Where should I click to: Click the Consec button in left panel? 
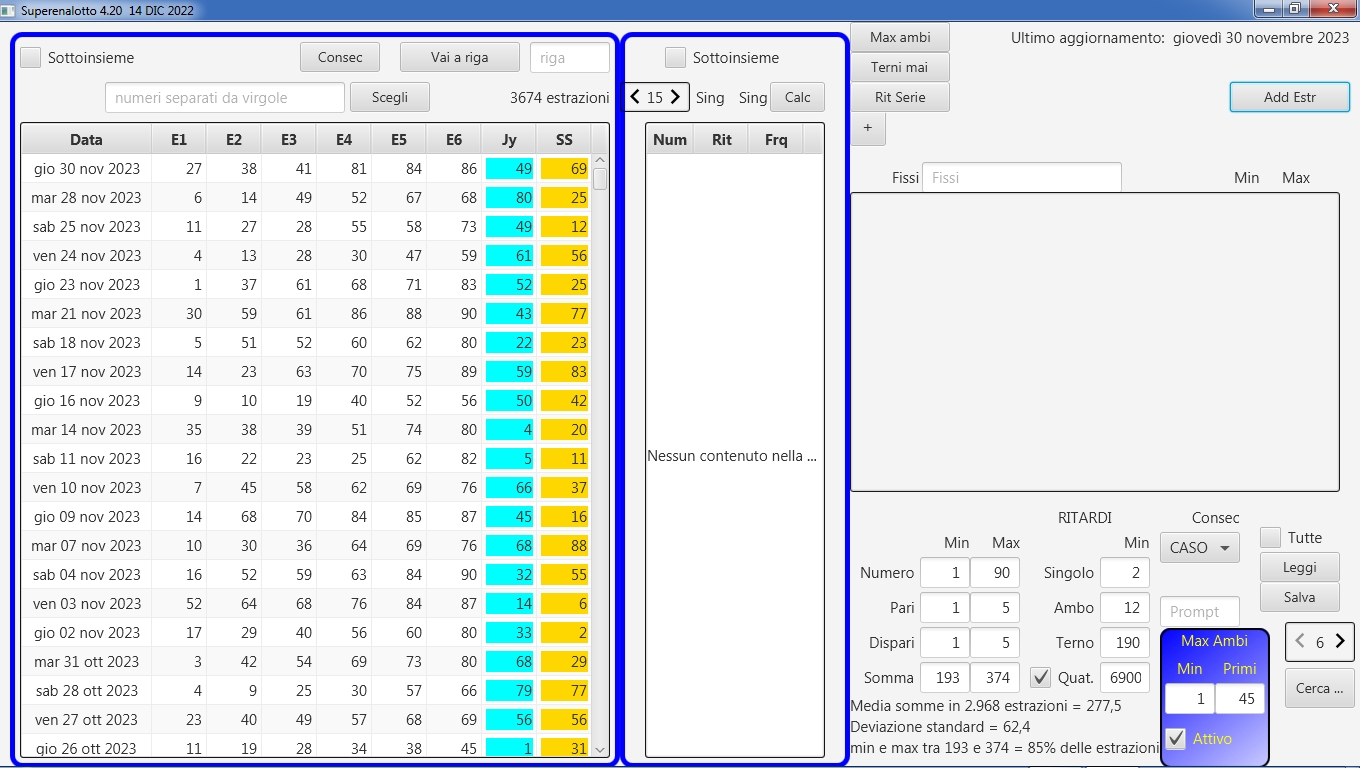(340, 57)
